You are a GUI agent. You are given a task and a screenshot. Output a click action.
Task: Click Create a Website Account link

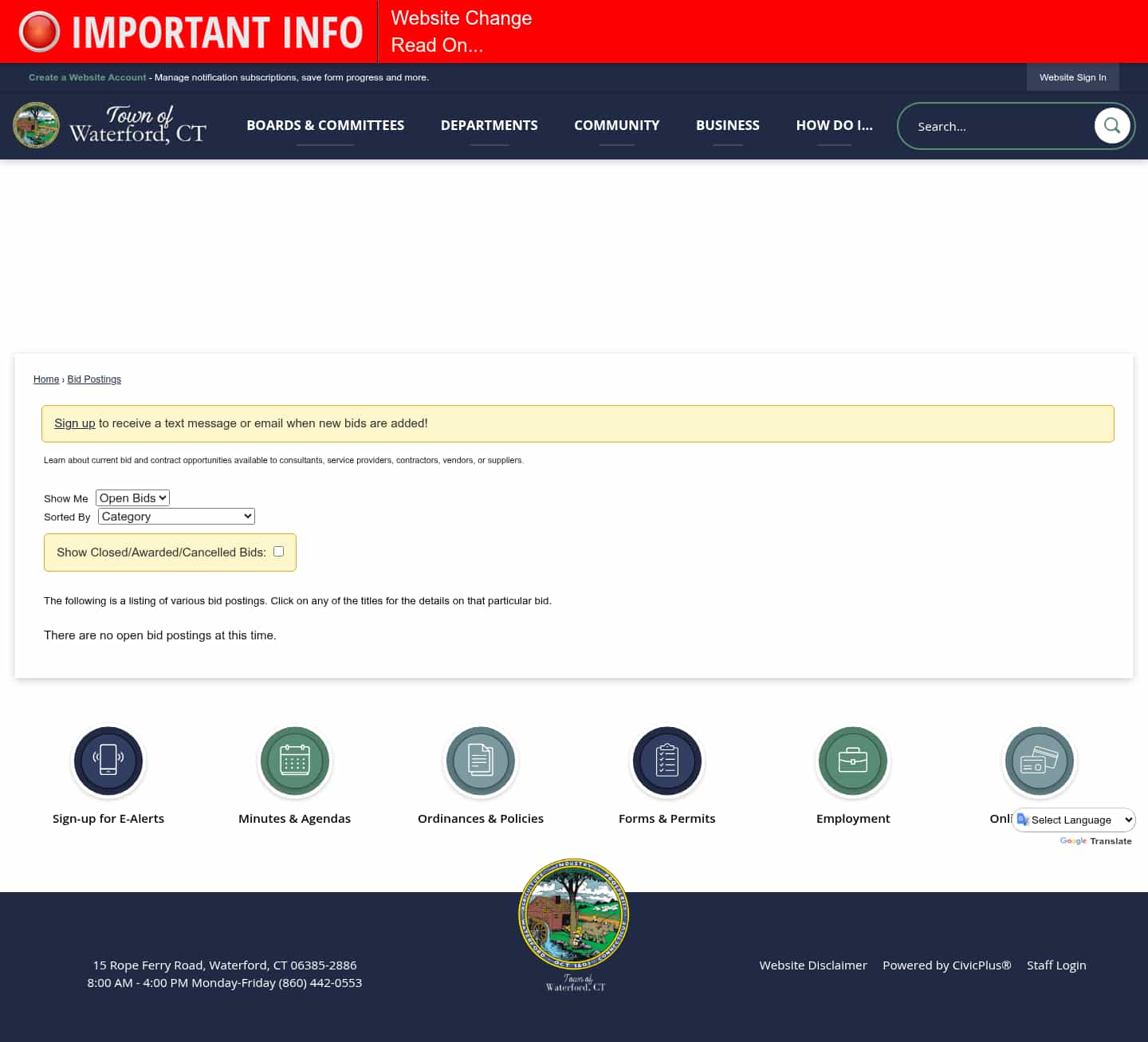point(88,77)
